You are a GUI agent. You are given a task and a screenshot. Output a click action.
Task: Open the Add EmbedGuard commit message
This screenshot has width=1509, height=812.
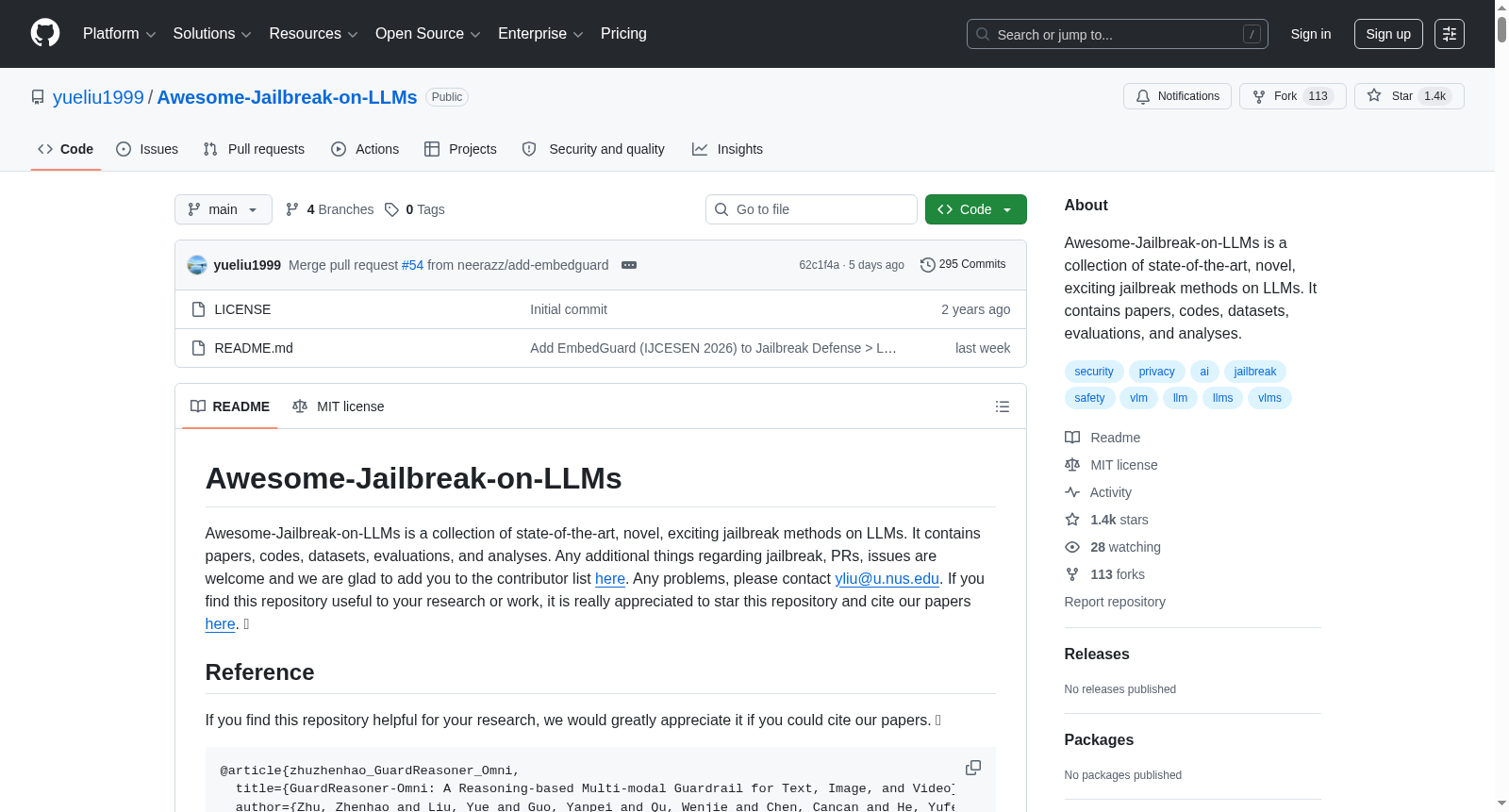pos(713,348)
